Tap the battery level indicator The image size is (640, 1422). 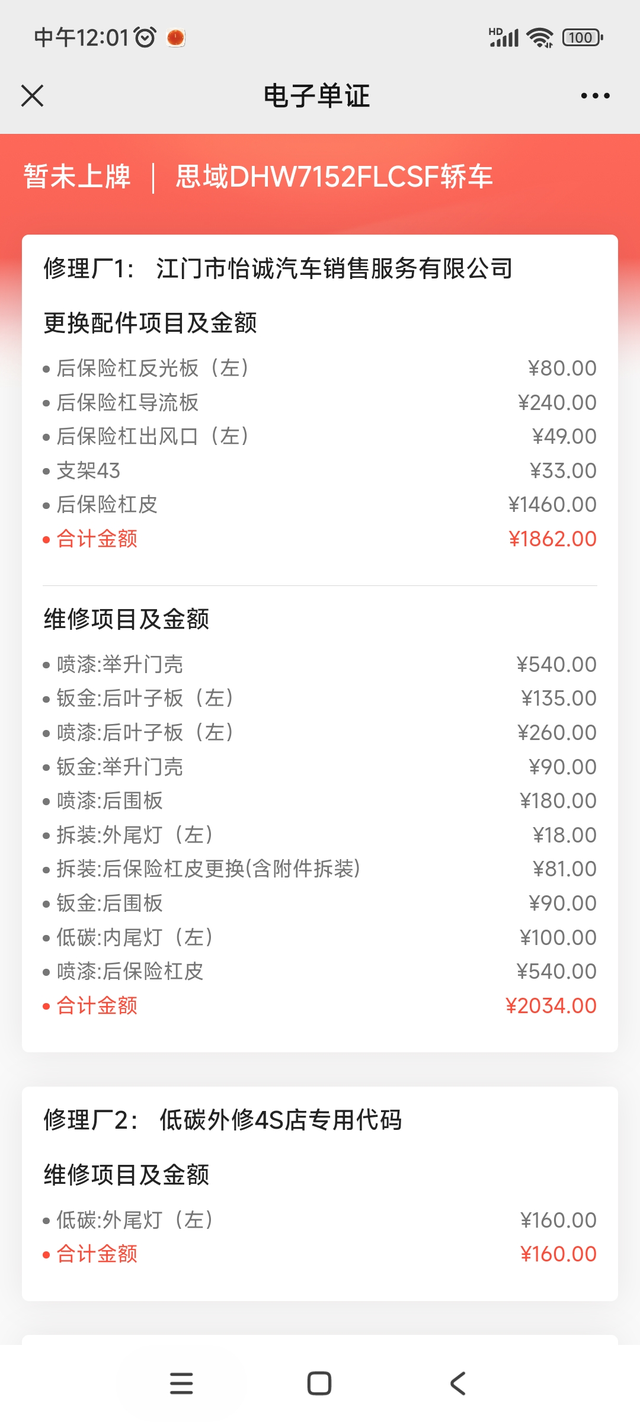[x=582, y=38]
